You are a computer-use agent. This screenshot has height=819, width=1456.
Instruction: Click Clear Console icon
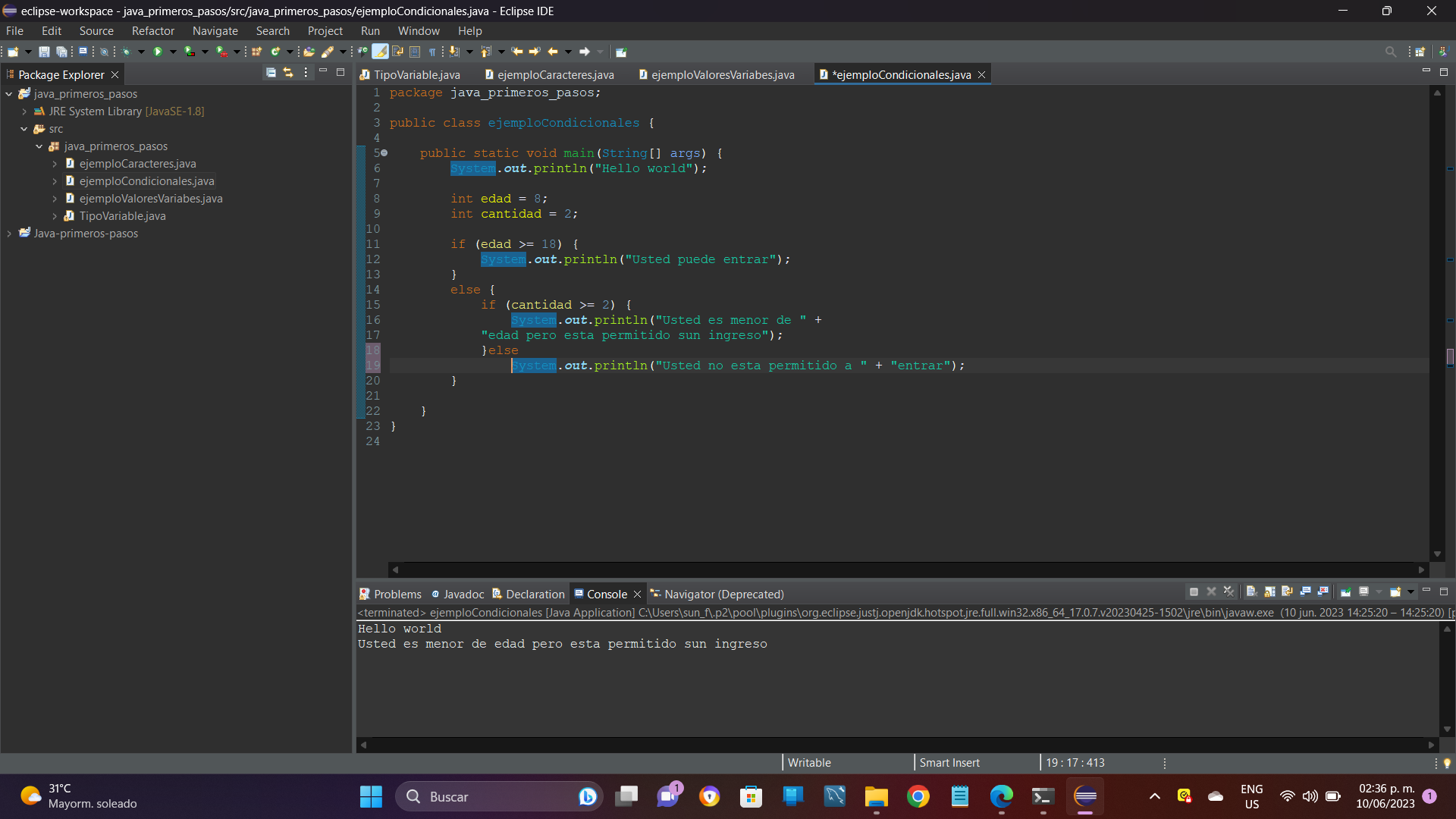pyautogui.click(x=1251, y=591)
